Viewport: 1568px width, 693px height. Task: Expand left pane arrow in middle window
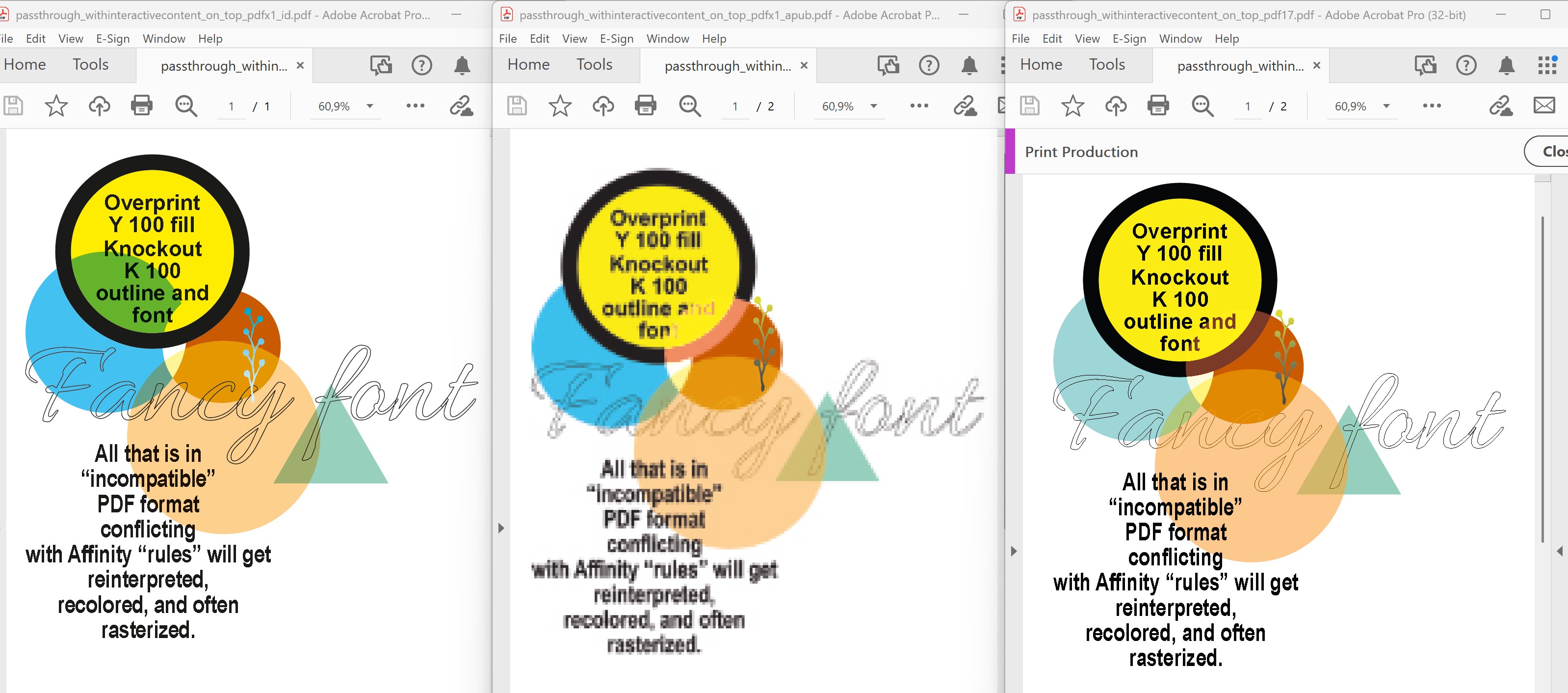point(501,528)
